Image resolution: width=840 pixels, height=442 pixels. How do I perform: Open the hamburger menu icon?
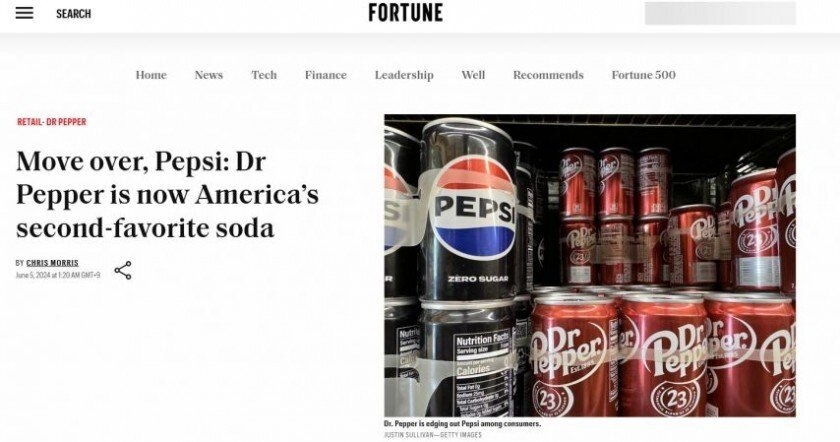pos(24,13)
